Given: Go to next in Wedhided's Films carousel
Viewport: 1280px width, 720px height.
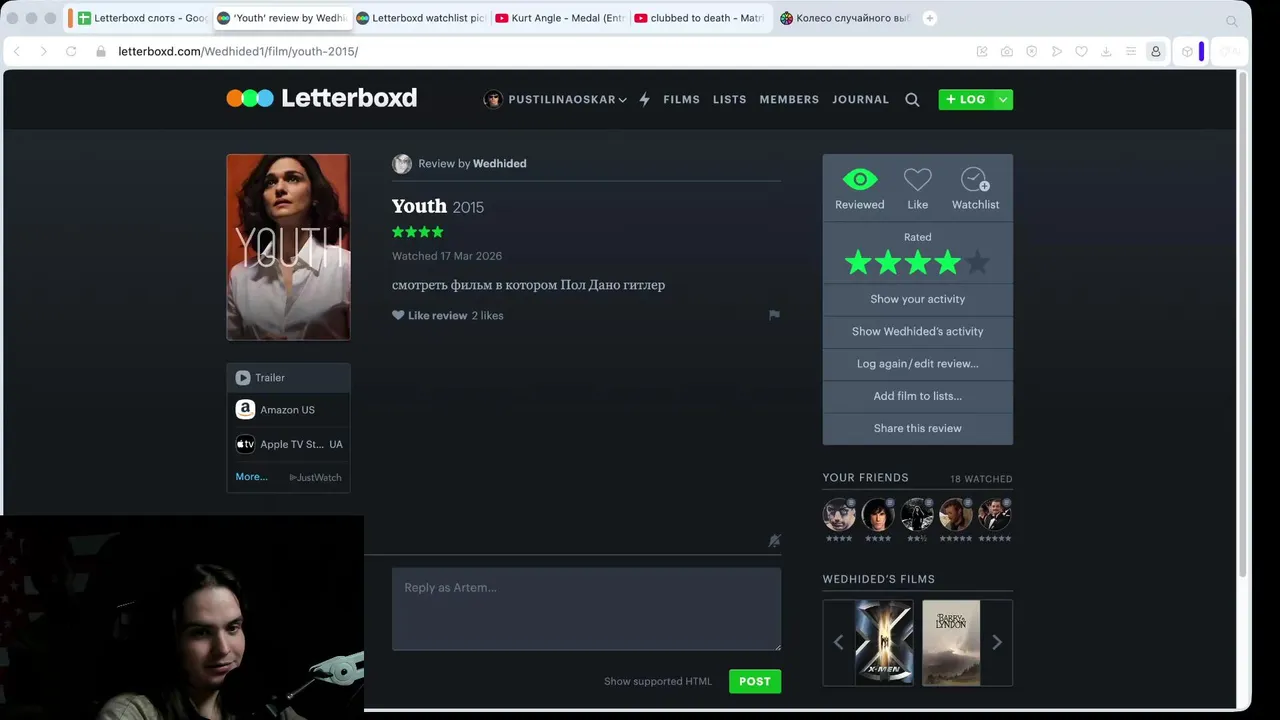Looking at the screenshot, I should pos(997,642).
